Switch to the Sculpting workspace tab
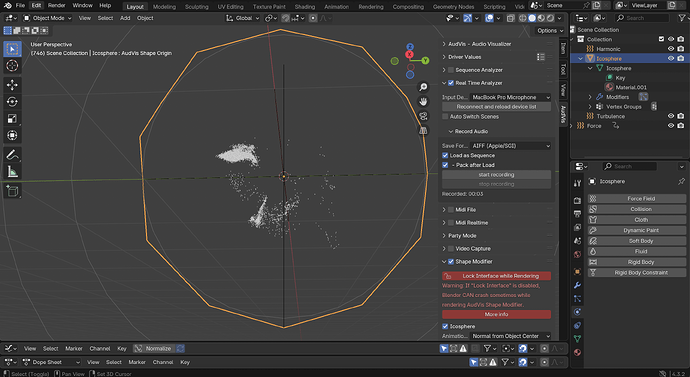 (x=196, y=7)
